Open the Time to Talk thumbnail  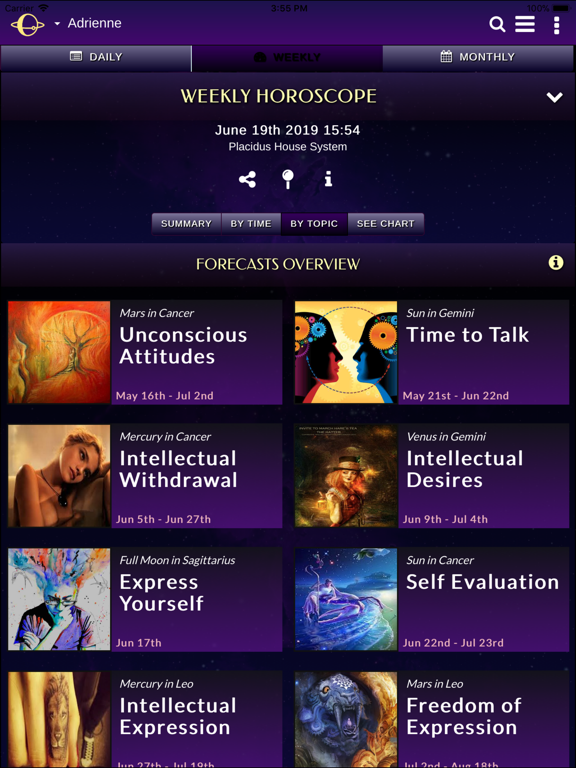[x=346, y=353]
